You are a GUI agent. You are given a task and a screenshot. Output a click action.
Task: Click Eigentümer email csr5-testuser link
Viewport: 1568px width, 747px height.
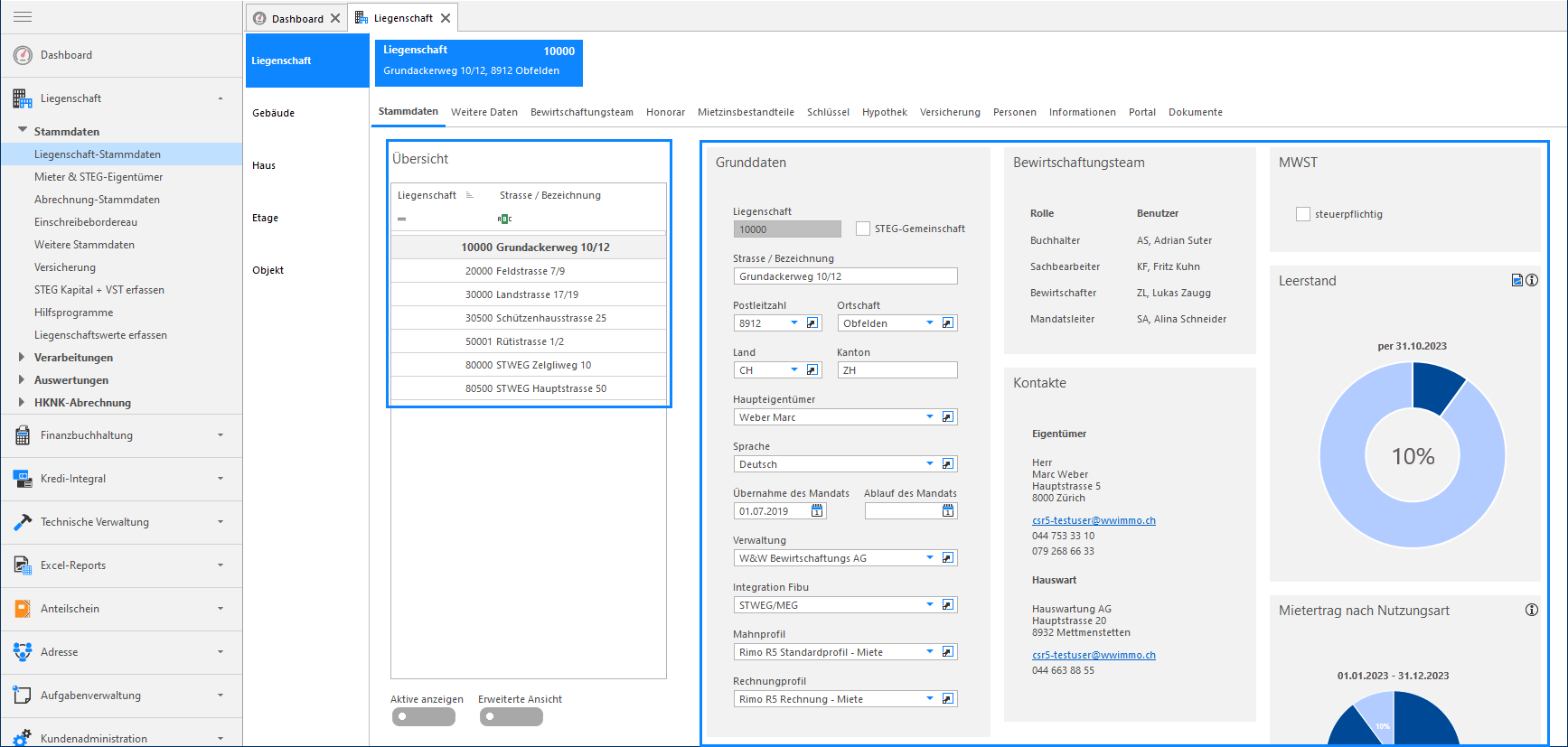pos(1094,520)
